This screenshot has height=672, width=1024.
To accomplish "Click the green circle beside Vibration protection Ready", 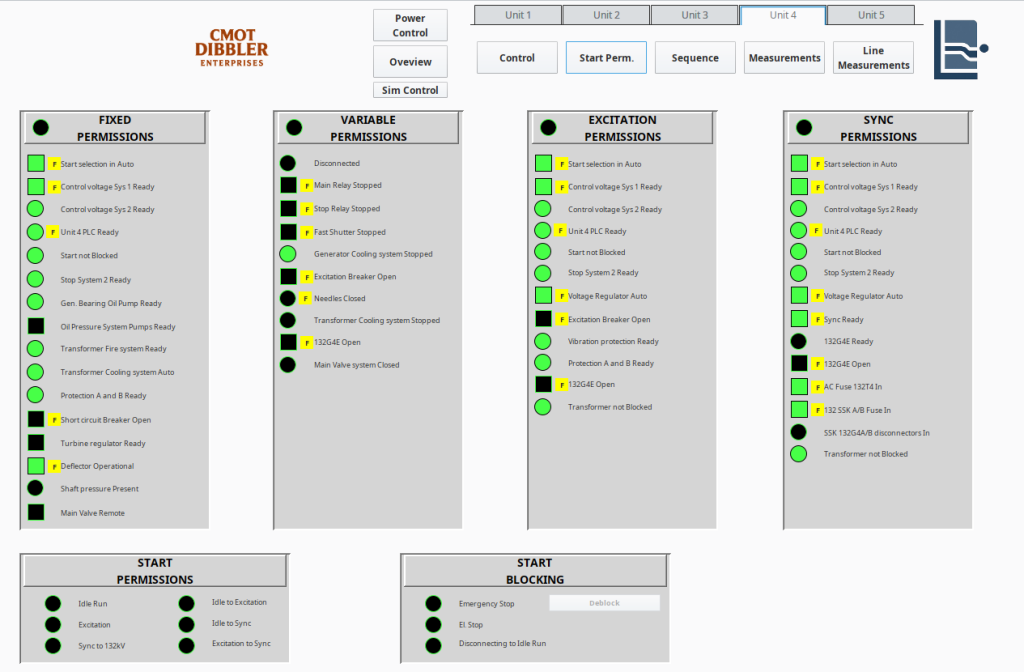I will 543,341.
